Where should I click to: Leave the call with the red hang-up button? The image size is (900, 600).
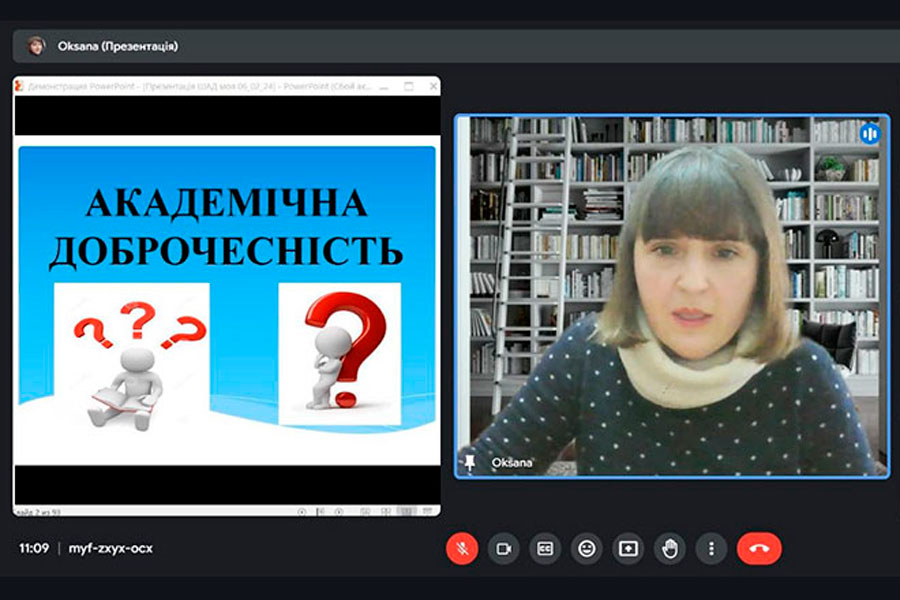coord(759,549)
